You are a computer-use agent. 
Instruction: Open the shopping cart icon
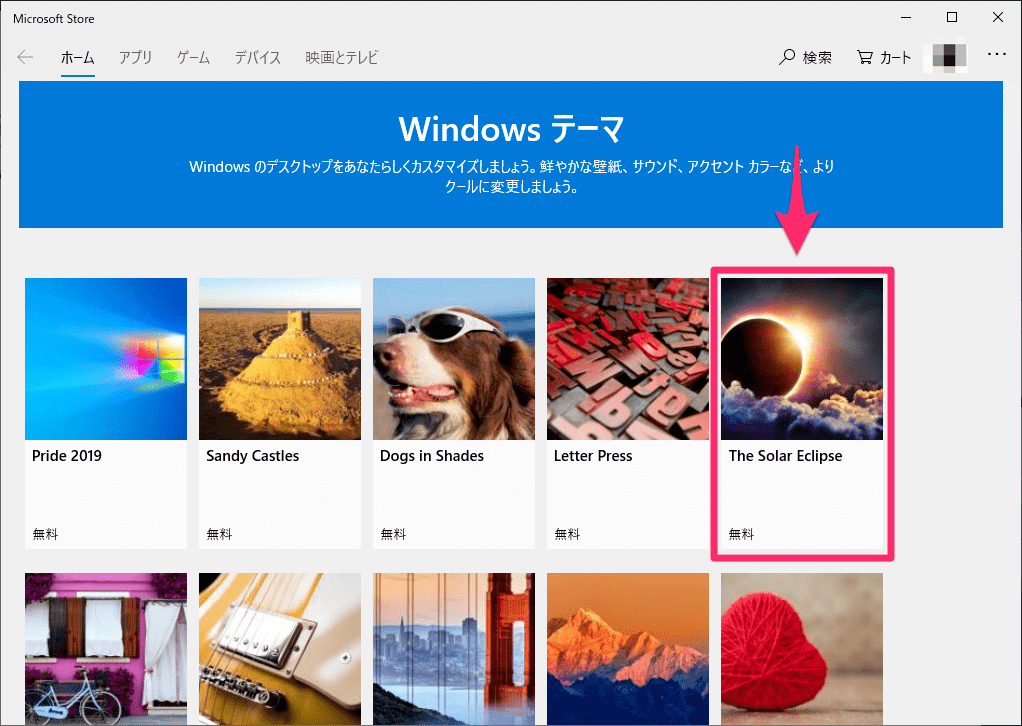point(864,57)
